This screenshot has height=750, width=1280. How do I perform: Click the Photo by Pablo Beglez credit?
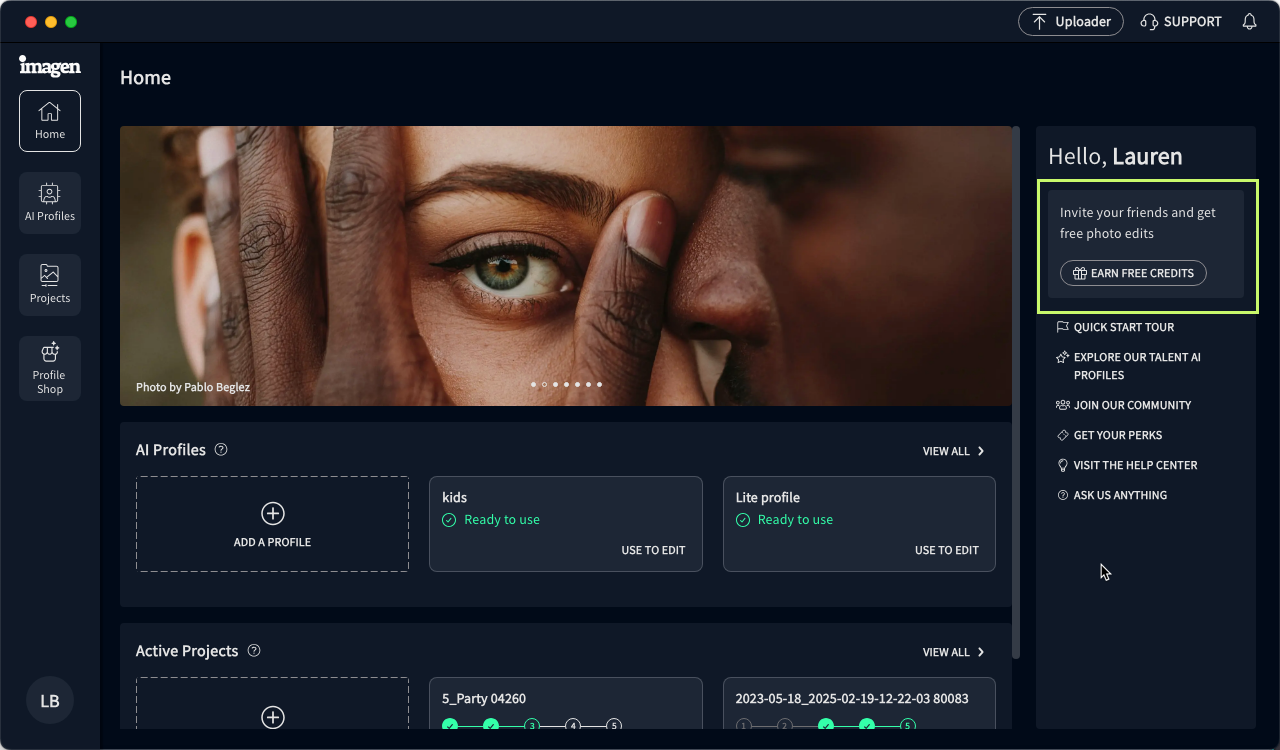193,387
